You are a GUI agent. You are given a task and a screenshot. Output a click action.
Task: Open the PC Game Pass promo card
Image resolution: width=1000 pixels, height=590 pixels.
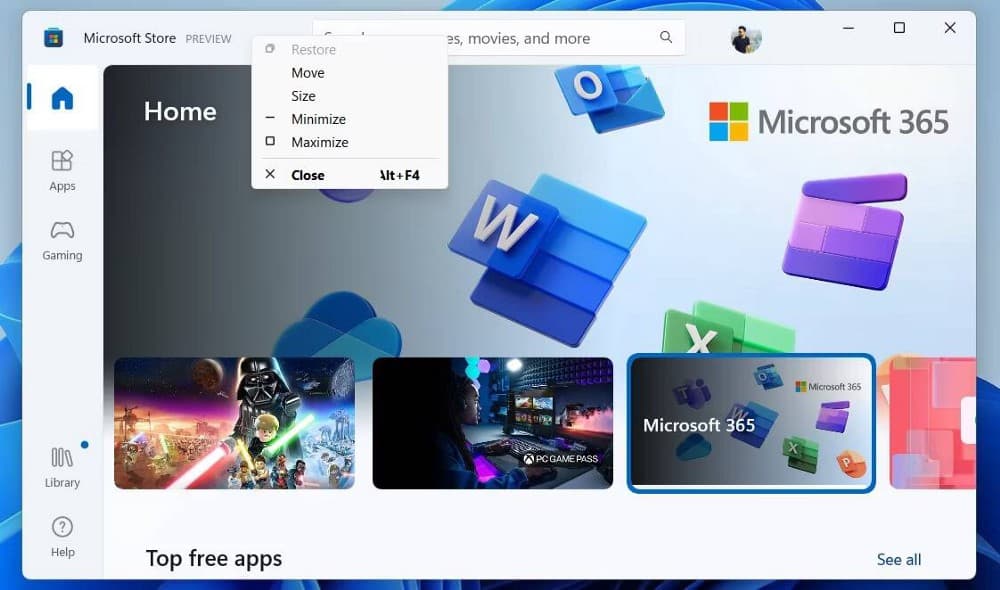coord(492,423)
